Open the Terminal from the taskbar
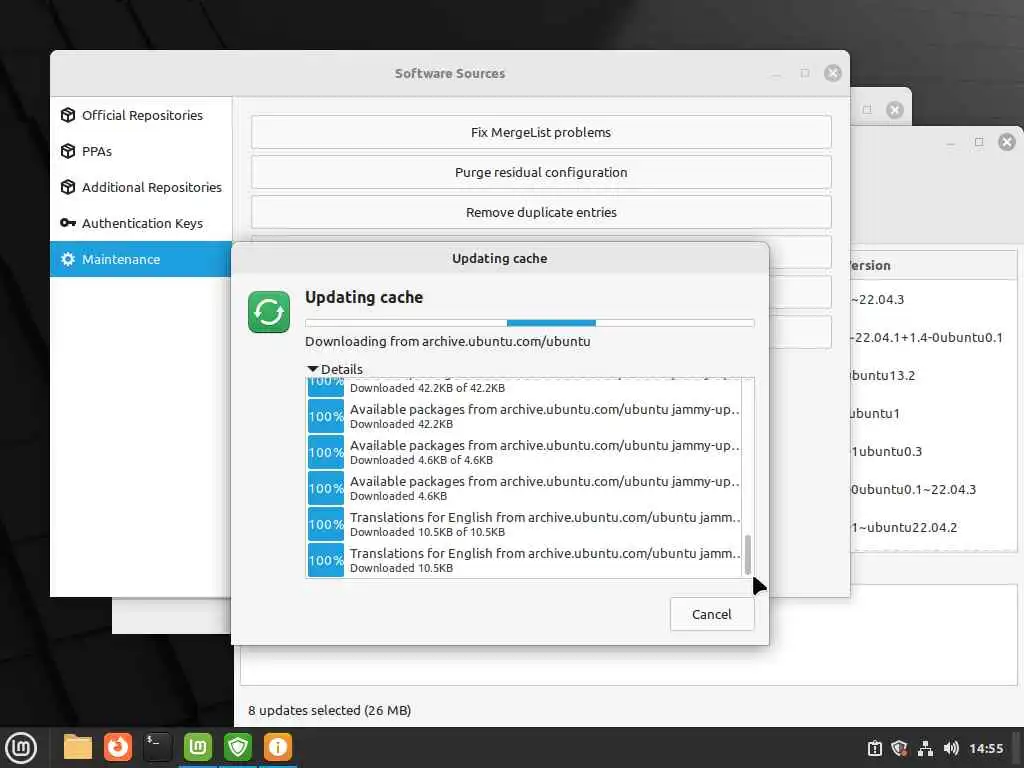The width and height of the screenshot is (1024, 768). (157, 747)
